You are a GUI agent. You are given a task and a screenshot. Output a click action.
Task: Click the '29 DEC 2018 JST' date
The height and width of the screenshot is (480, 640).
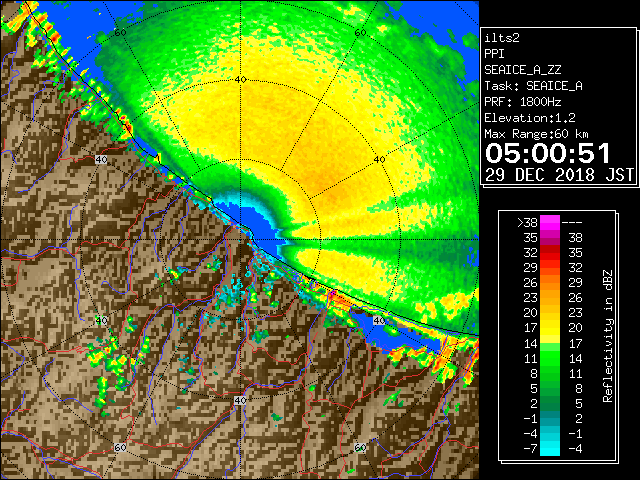(x=560, y=175)
